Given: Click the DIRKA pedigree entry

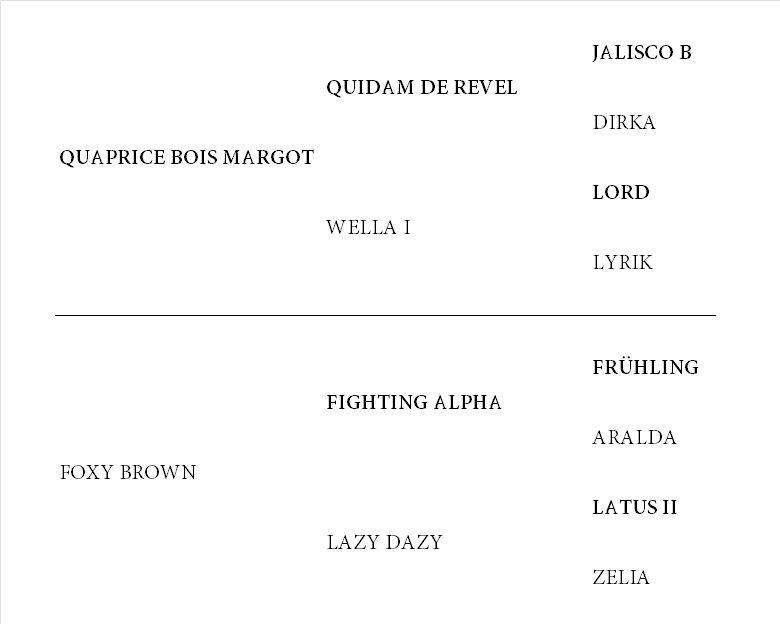Looking at the screenshot, I should click(624, 122).
